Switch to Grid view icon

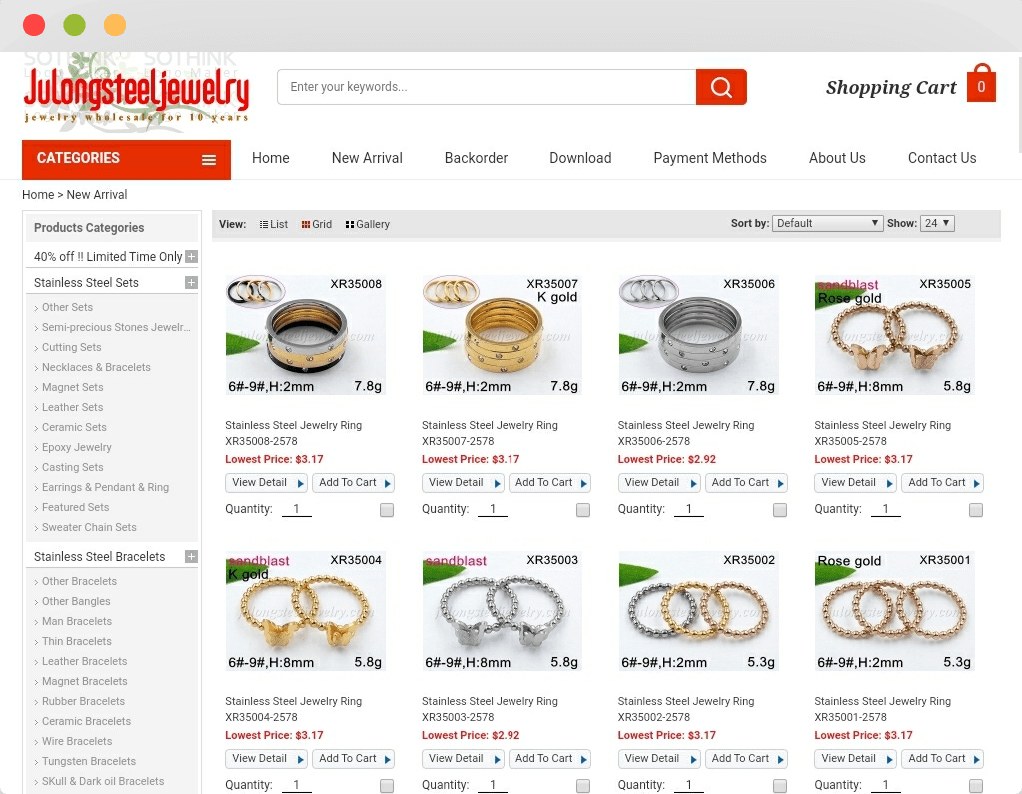[x=306, y=224]
